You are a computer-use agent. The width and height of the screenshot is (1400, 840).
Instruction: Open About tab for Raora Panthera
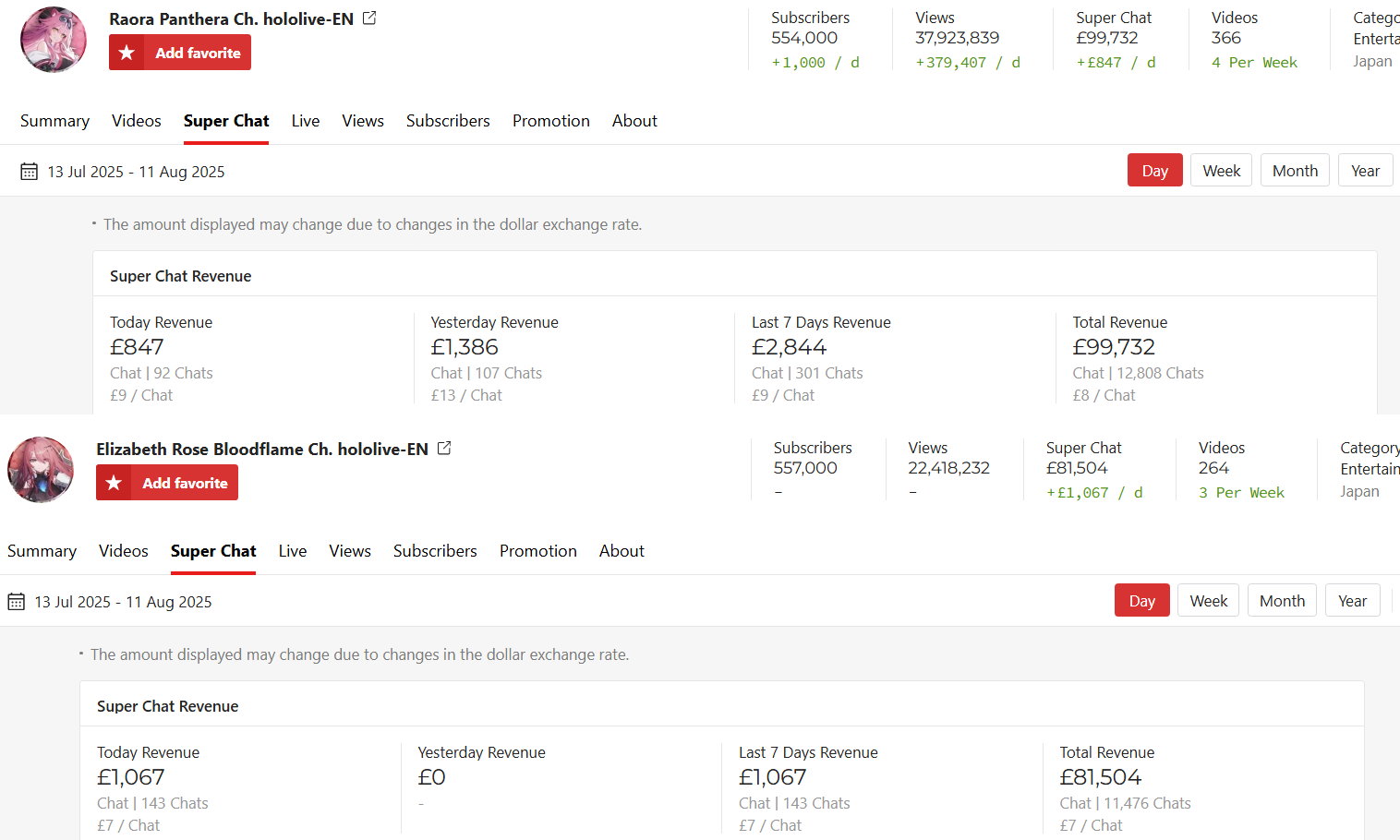coord(634,121)
